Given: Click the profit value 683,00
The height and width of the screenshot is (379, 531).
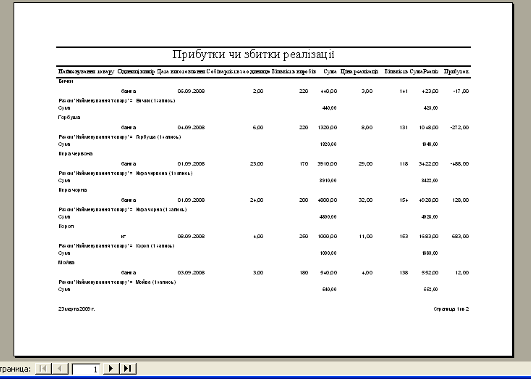Looking at the screenshot, I should (x=460, y=236).
